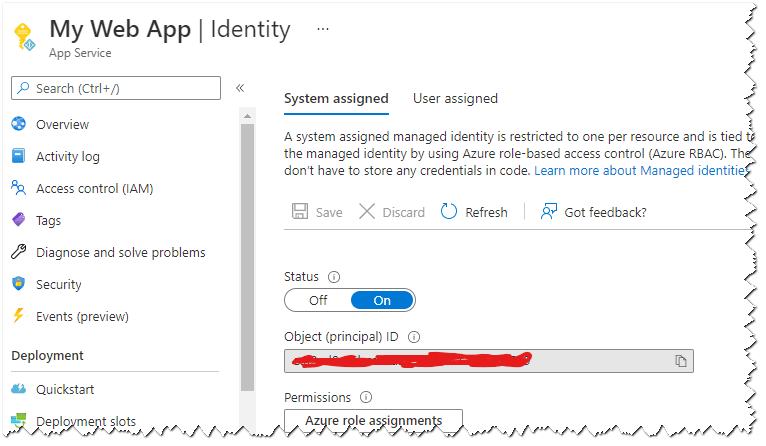766x446 pixels.
Task: Click the Discard button label
Action: coord(404,212)
